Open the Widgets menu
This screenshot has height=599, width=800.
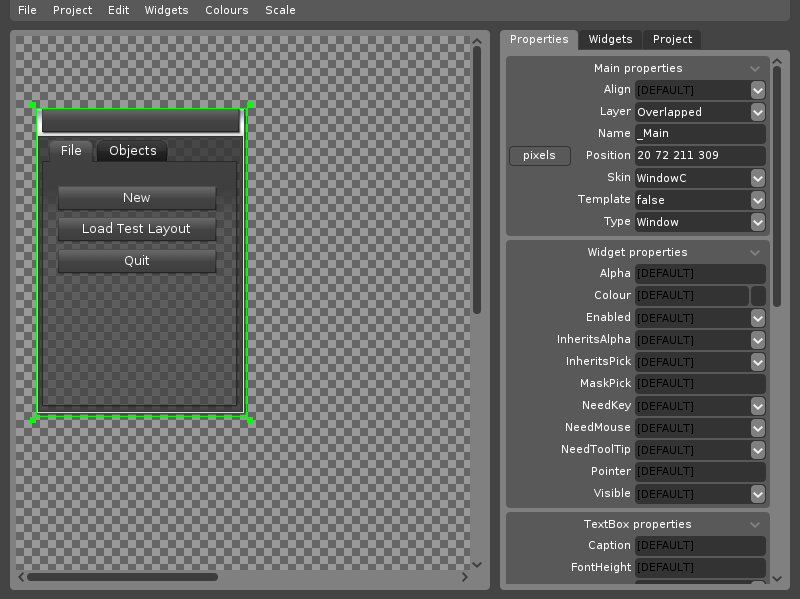[x=166, y=10]
